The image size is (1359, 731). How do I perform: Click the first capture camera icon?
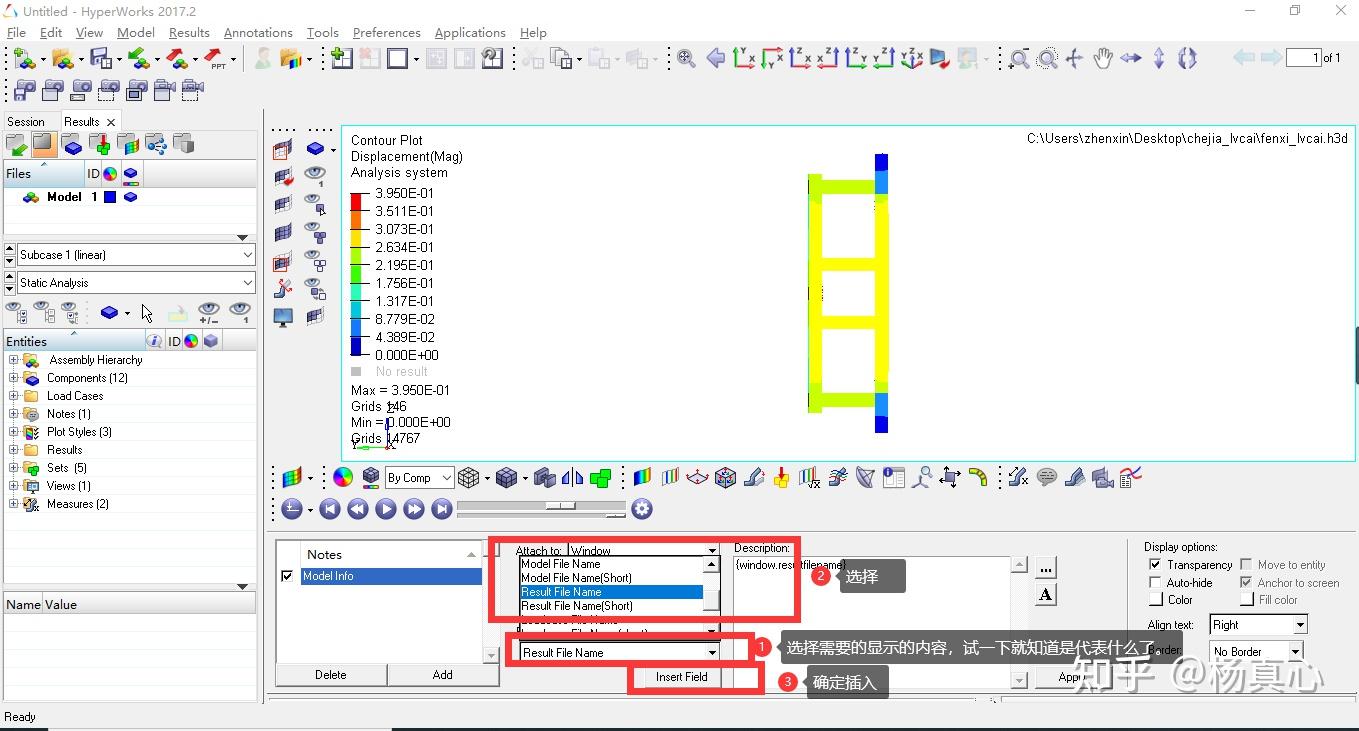point(25,90)
